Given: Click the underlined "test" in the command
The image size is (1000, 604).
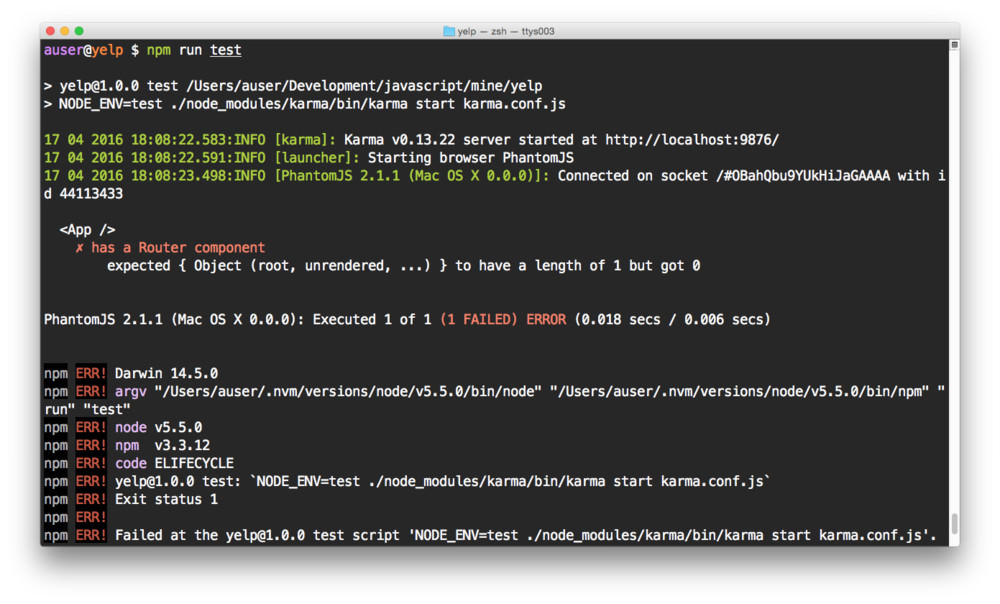Looking at the screenshot, I should point(225,50).
